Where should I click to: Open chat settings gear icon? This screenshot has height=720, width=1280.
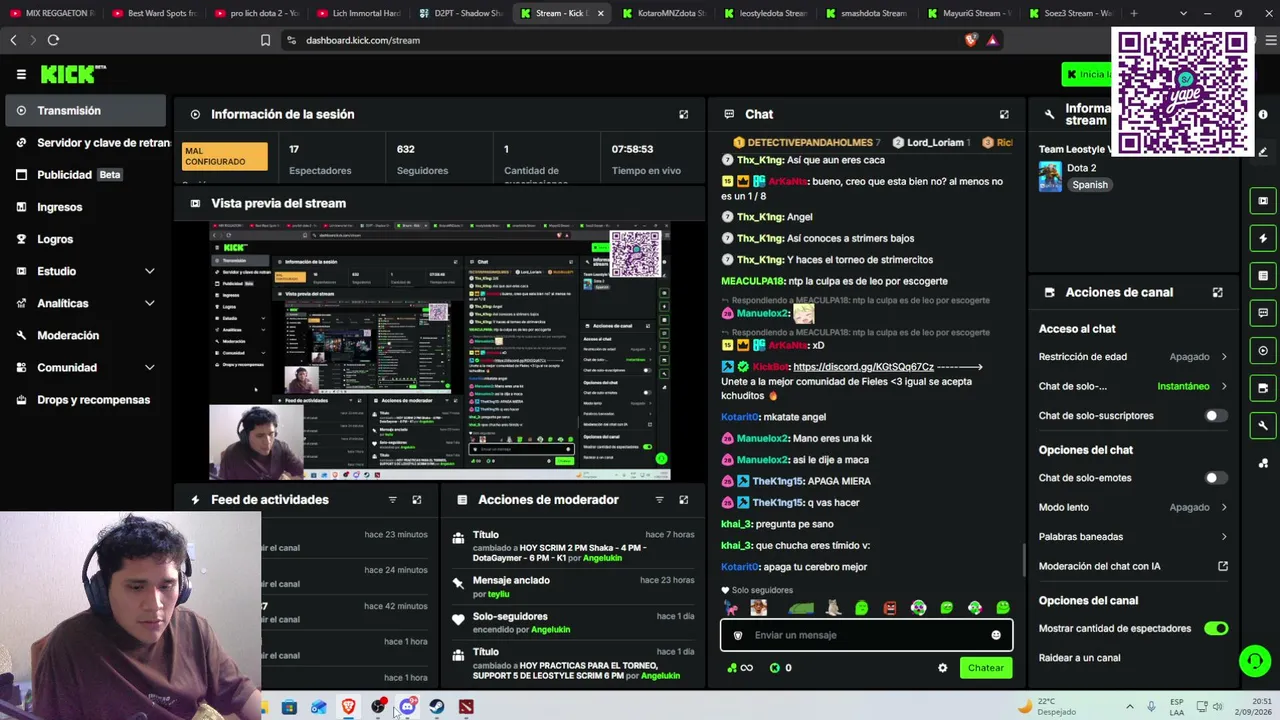942,668
